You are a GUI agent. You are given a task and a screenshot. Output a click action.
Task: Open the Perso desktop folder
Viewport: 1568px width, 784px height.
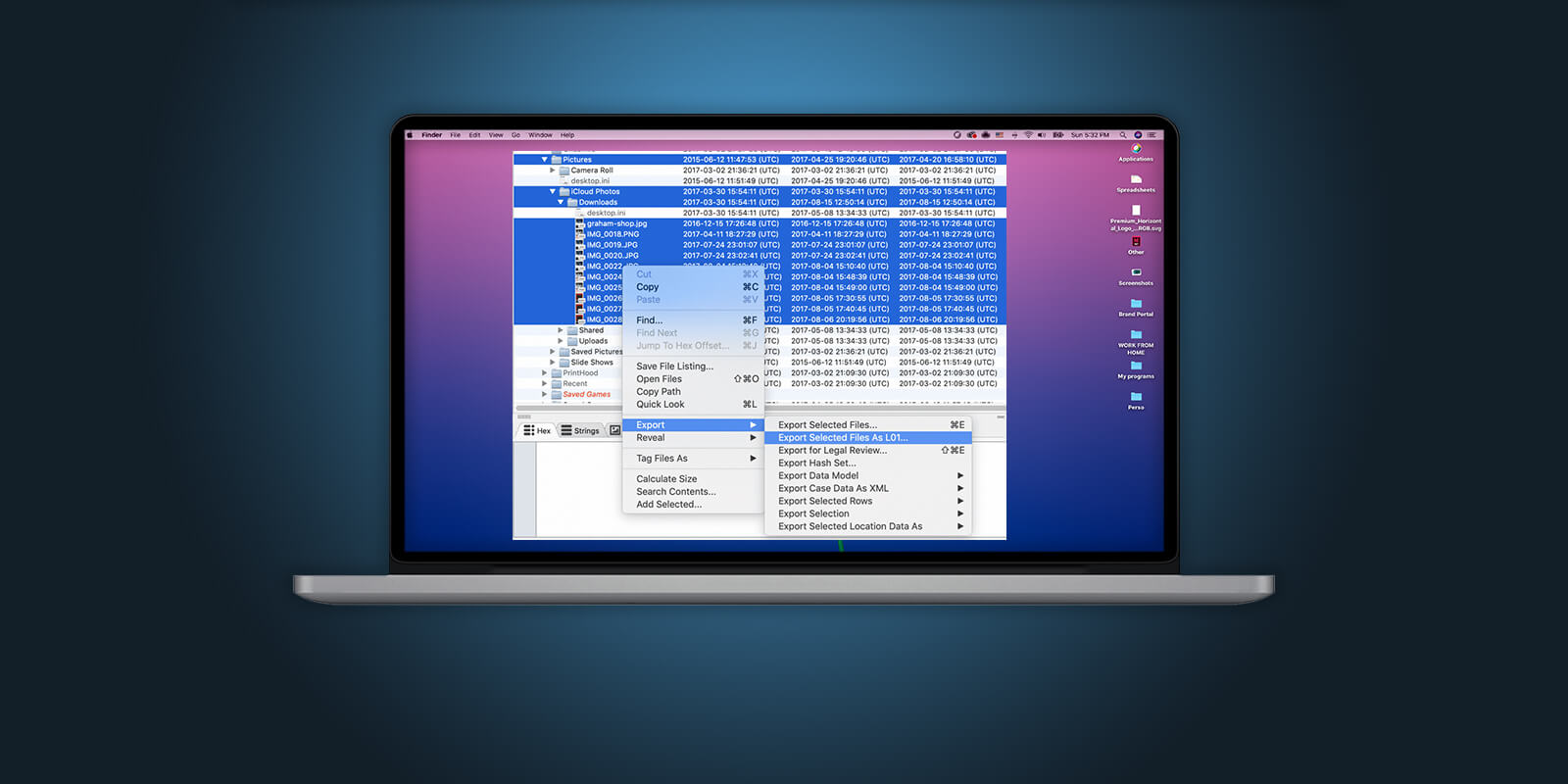(x=1136, y=397)
